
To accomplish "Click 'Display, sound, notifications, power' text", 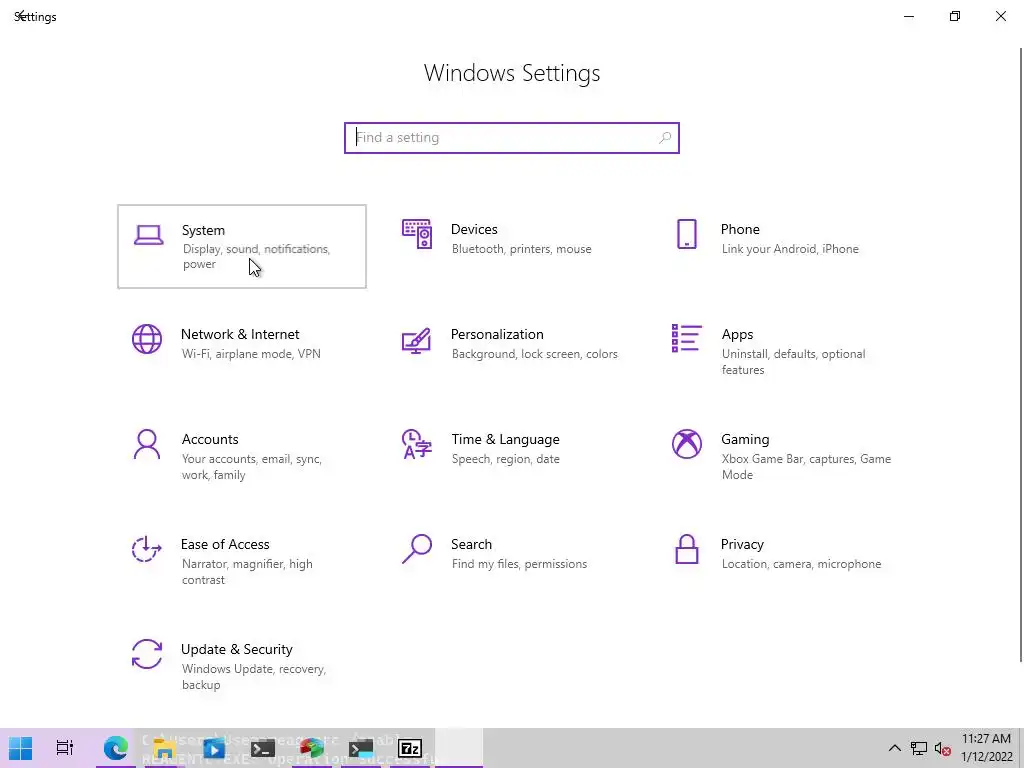I will (257, 257).
